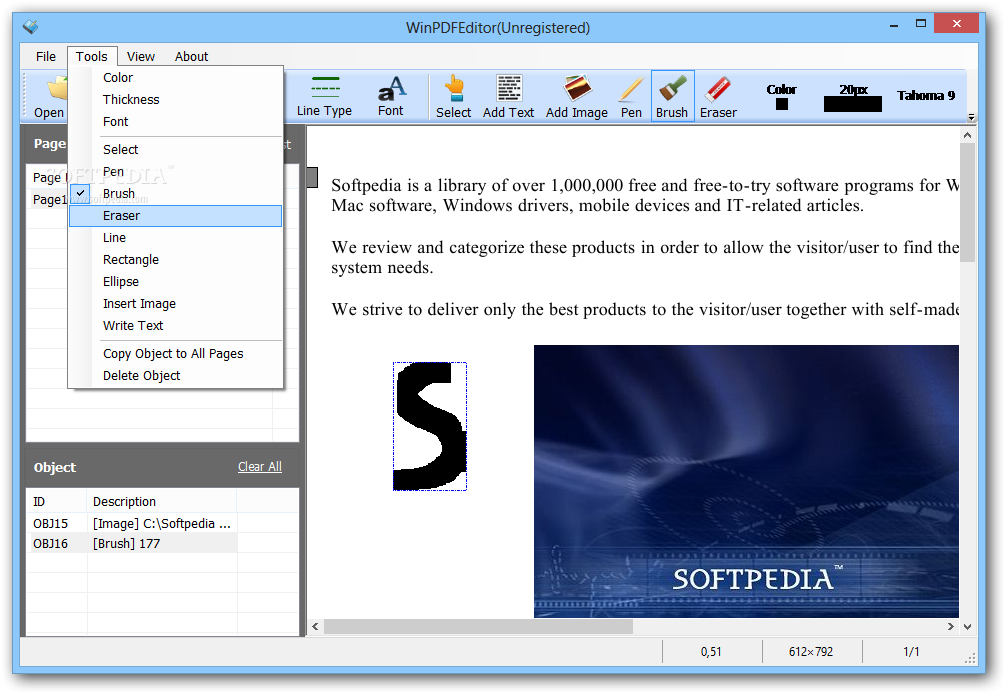The height and width of the screenshot is (694, 1006).
Task: Open the Line Type toolbar tool
Action: click(324, 96)
